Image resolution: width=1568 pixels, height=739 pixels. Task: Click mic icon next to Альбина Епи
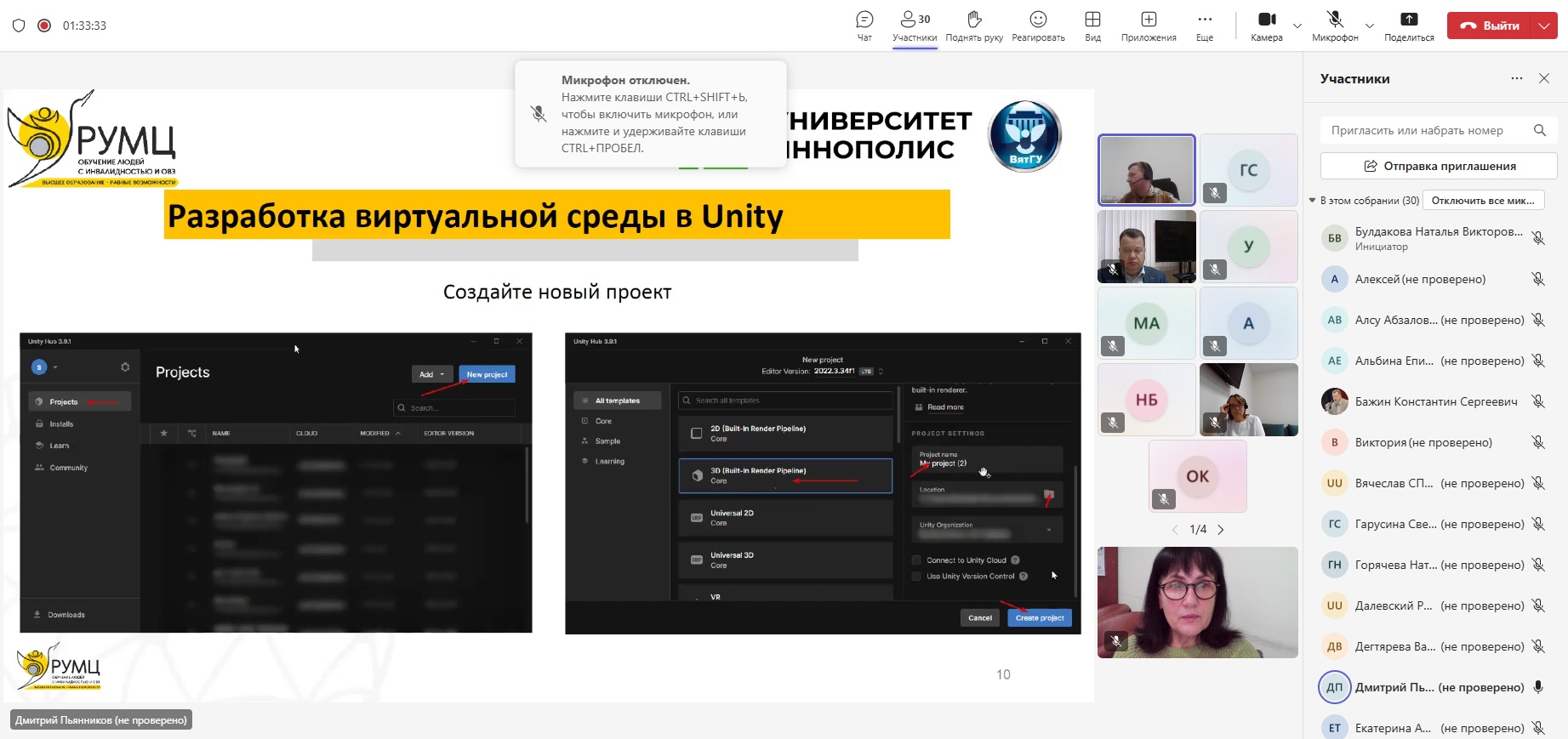[x=1538, y=361]
